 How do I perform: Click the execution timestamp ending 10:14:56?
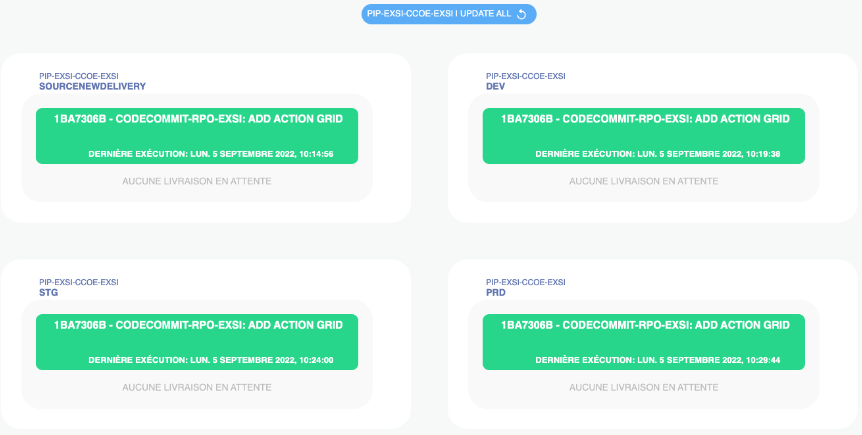211,154
